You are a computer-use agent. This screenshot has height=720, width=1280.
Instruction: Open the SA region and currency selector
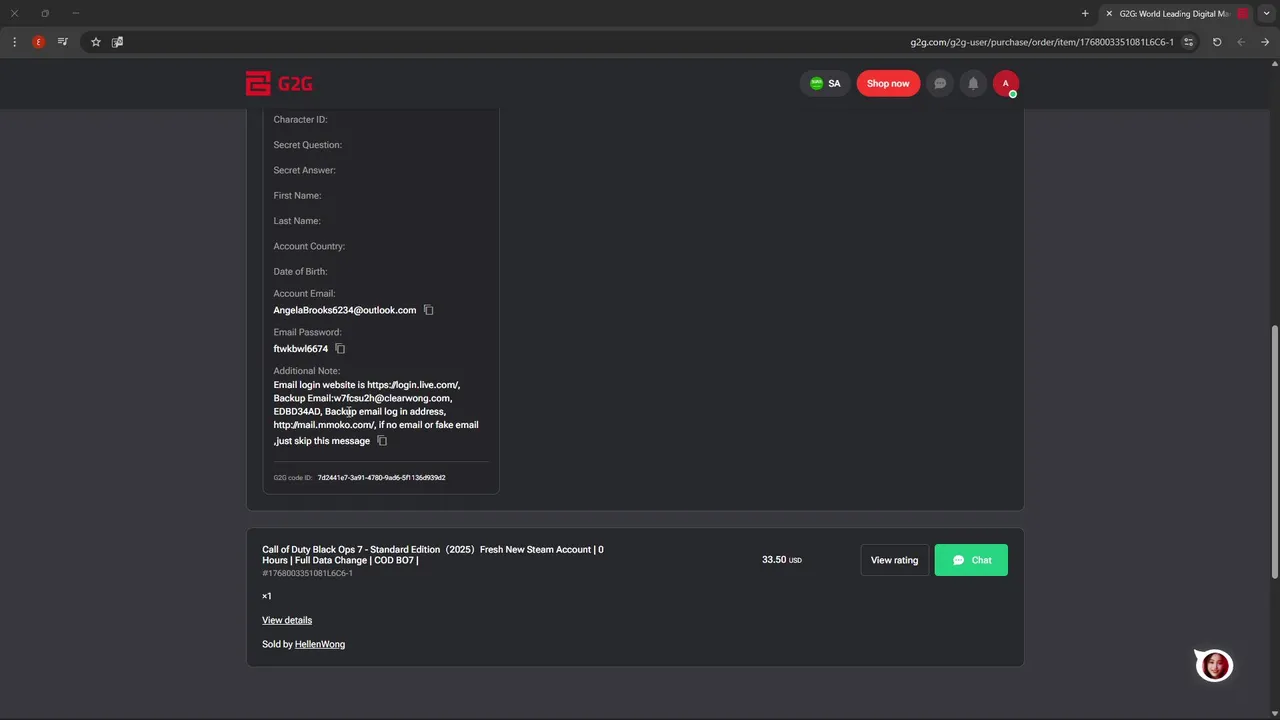click(825, 84)
